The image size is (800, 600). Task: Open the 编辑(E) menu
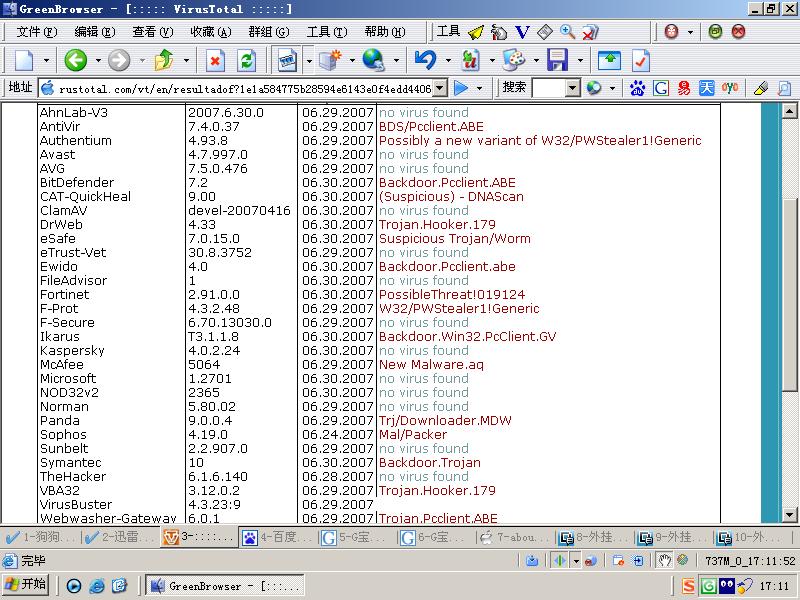coord(95,32)
